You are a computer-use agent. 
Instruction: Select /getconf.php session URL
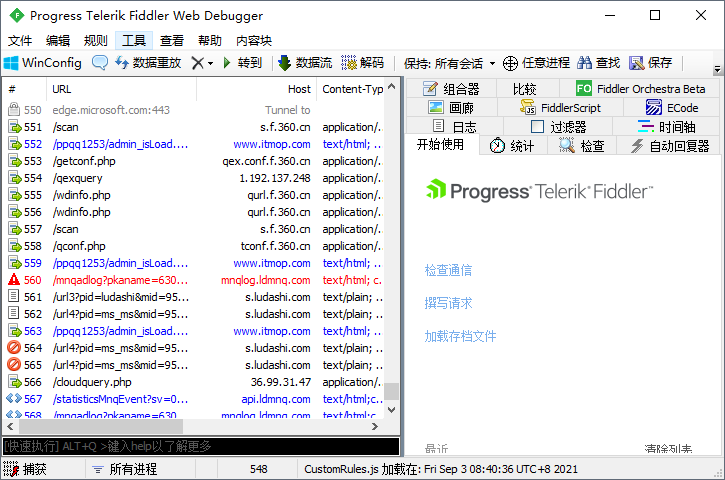(x=84, y=161)
